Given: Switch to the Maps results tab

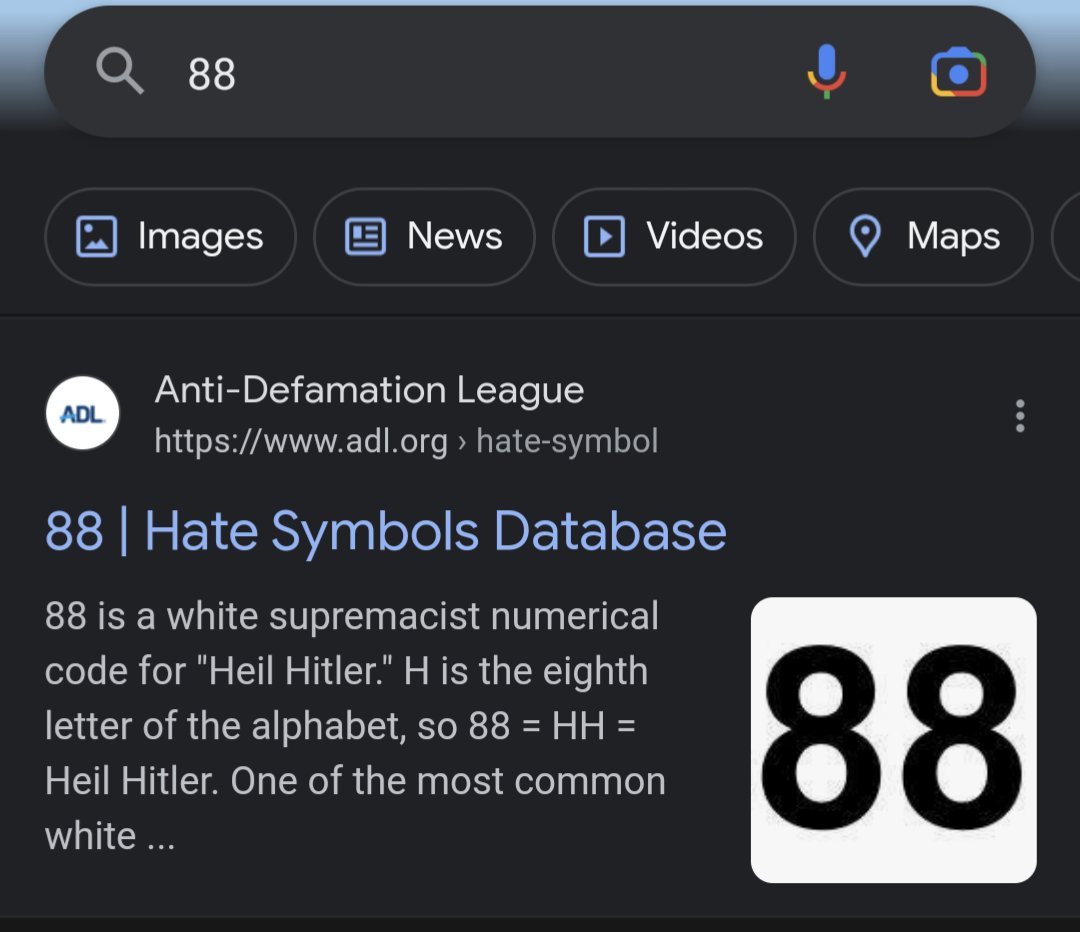Looking at the screenshot, I should coord(924,236).
